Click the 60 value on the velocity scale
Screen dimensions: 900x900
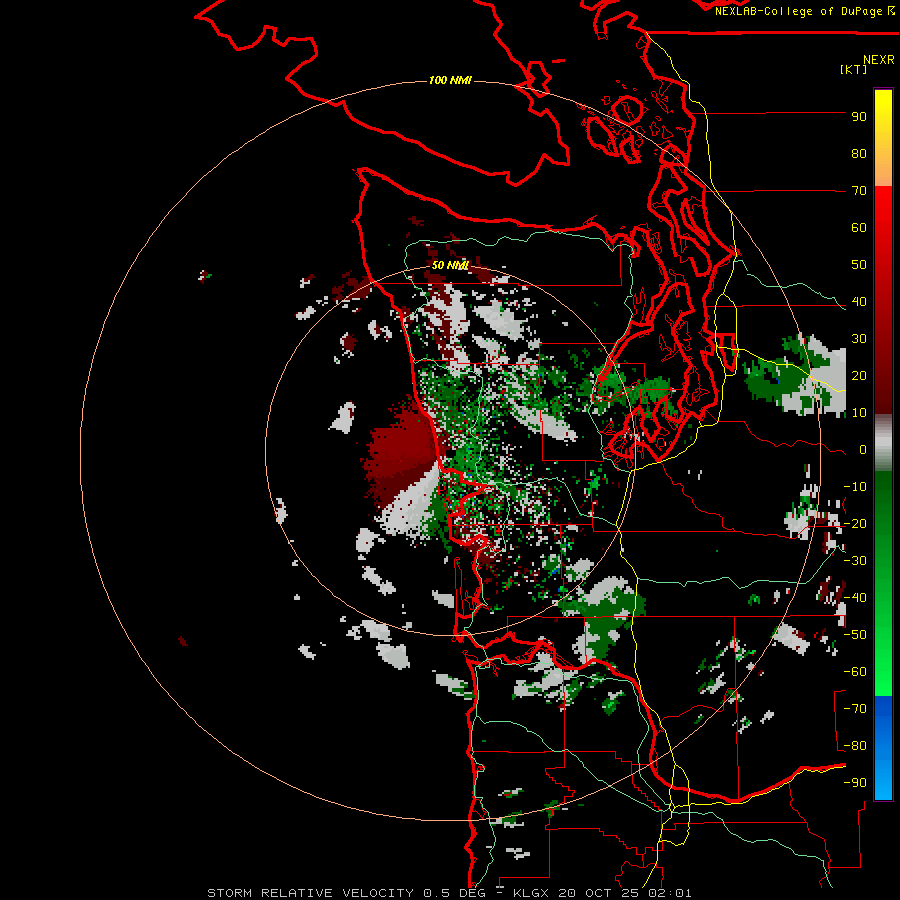859,228
